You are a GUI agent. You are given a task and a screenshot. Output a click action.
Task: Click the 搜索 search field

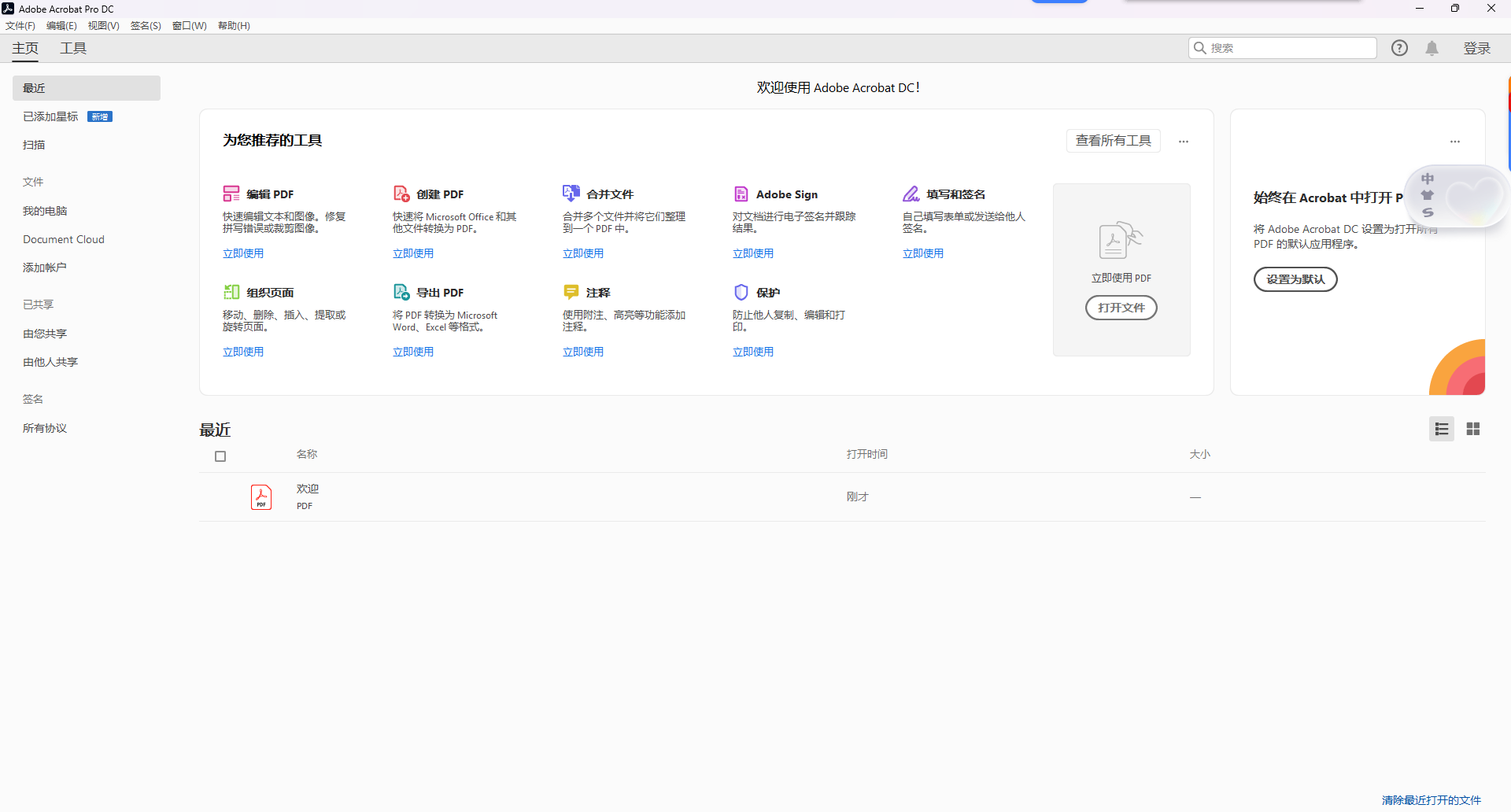(x=1283, y=48)
